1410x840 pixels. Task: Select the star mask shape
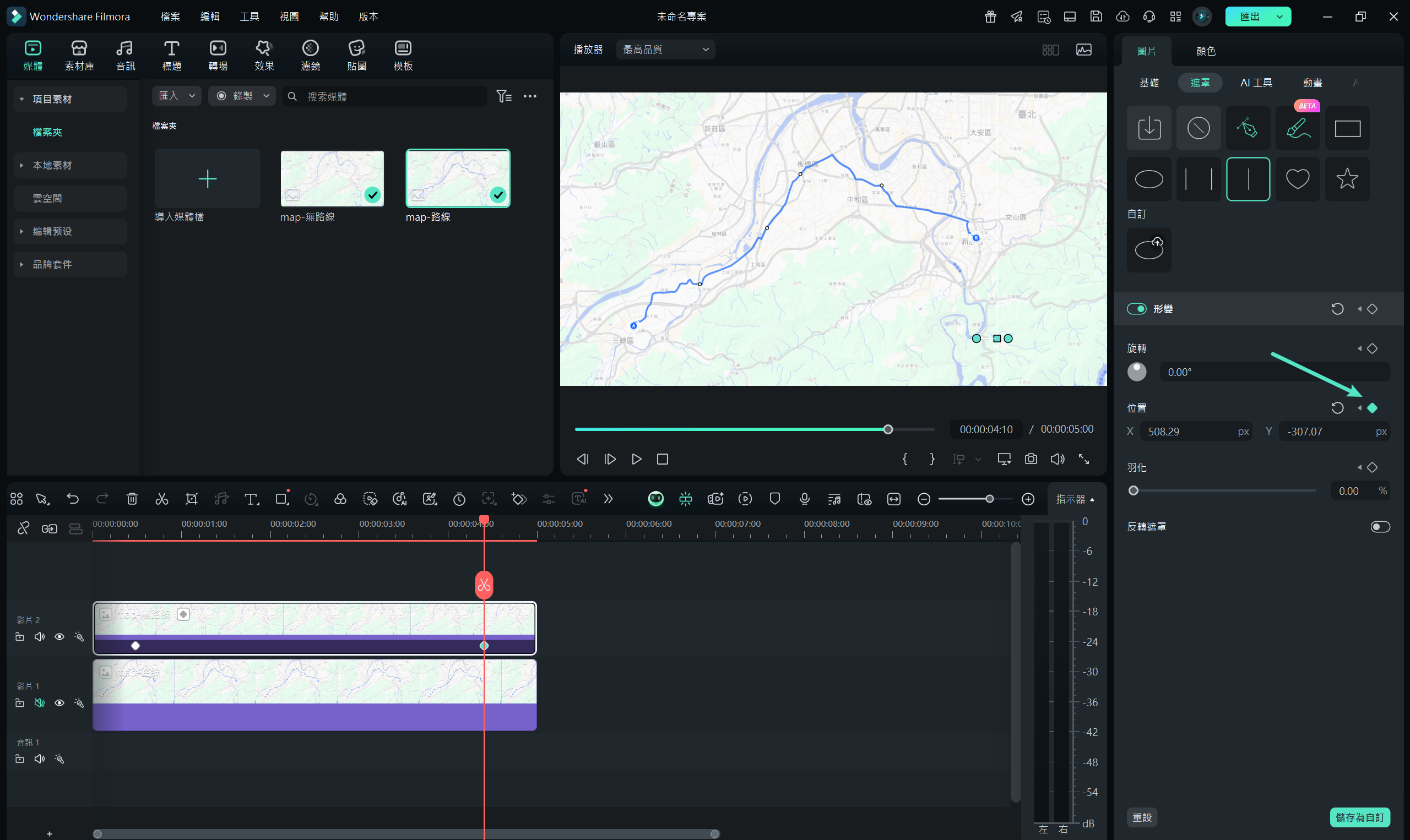click(x=1347, y=179)
